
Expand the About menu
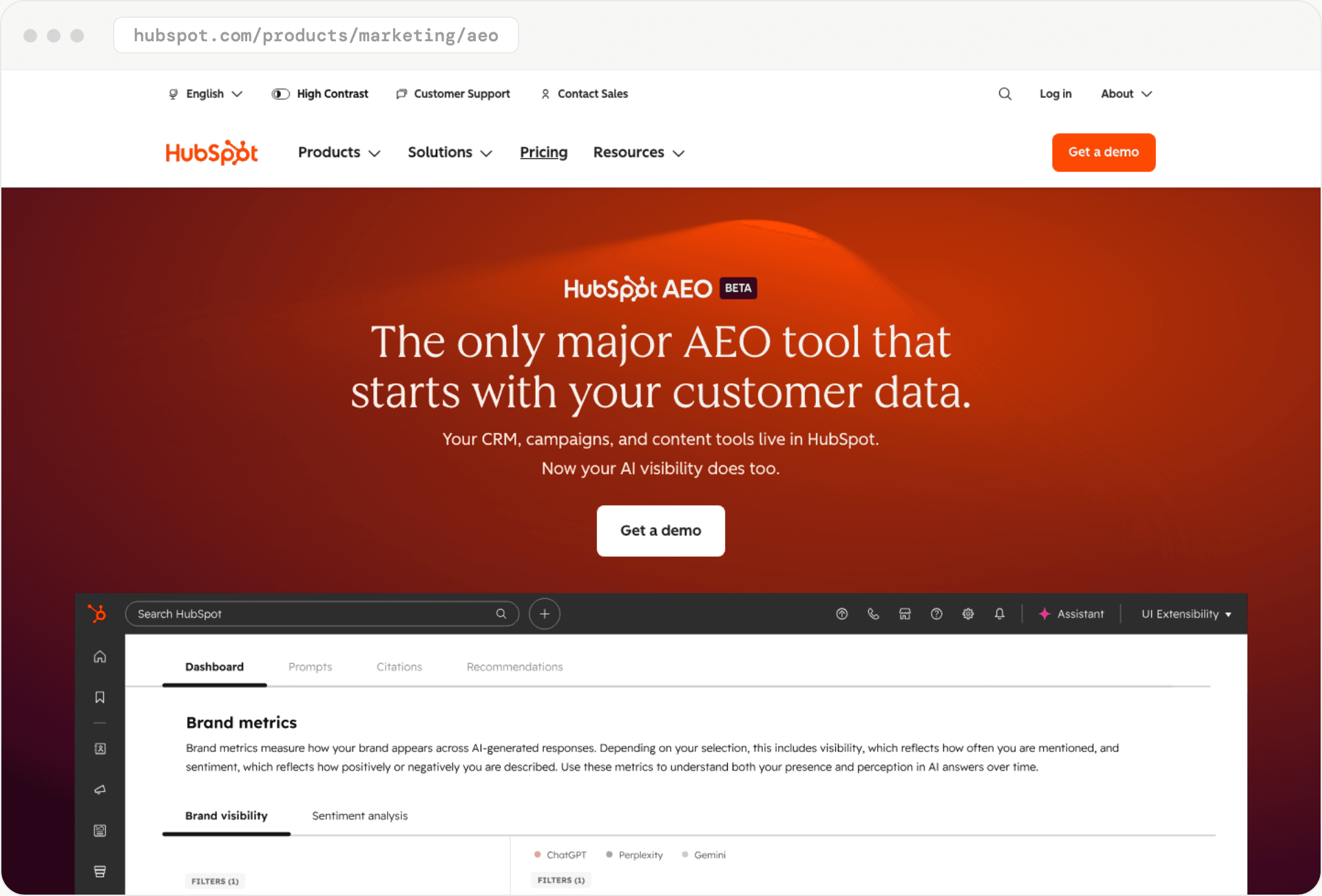coord(1126,94)
